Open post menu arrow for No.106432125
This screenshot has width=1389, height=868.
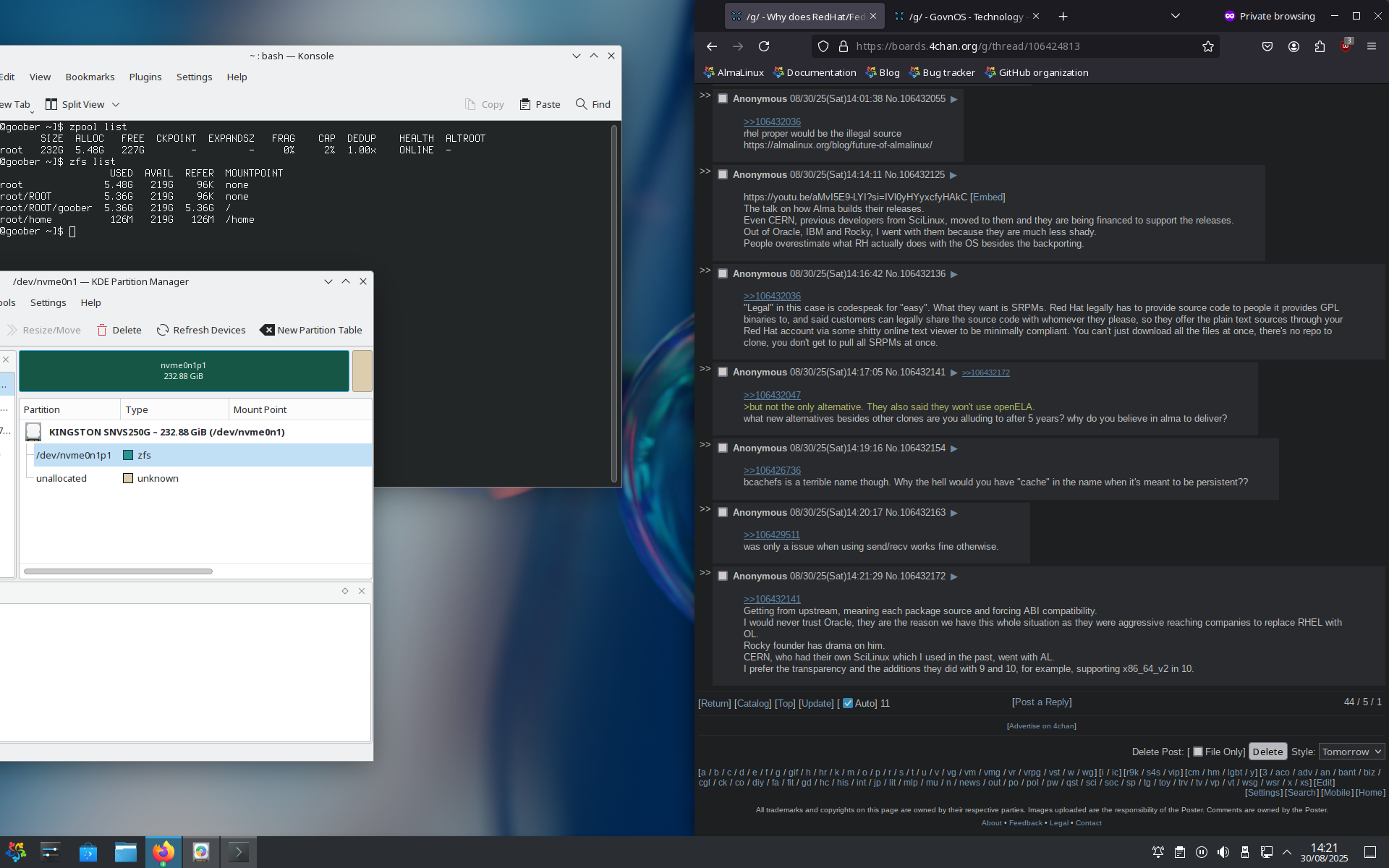(x=953, y=175)
